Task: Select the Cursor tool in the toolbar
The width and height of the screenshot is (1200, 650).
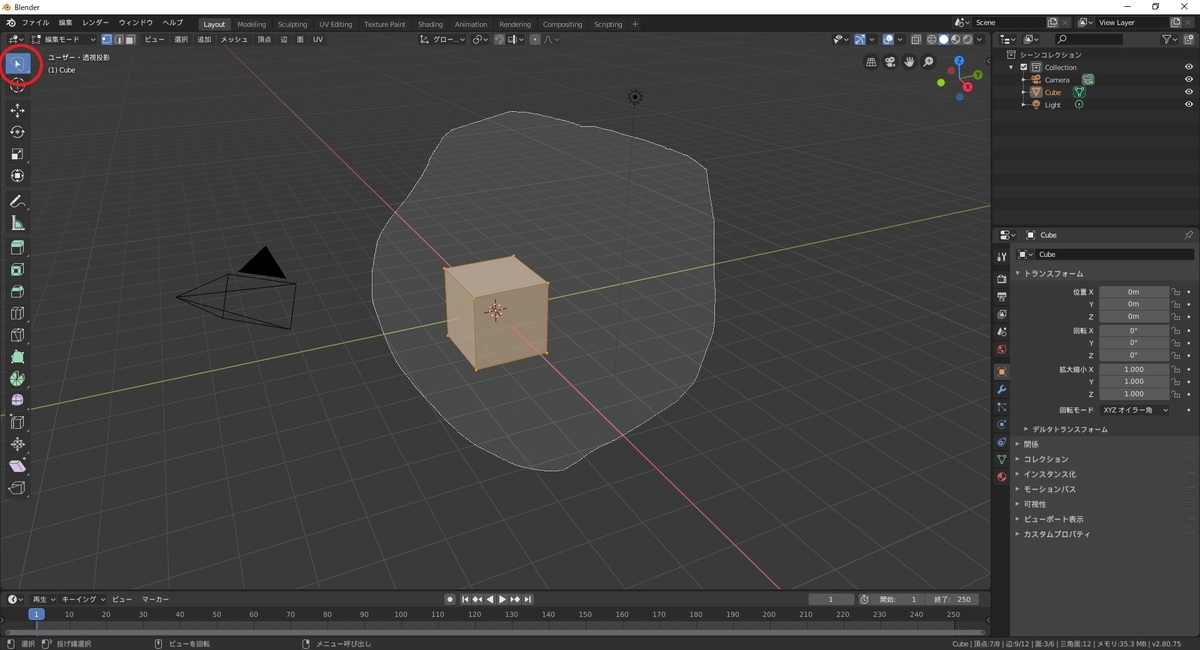Action: (x=17, y=85)
